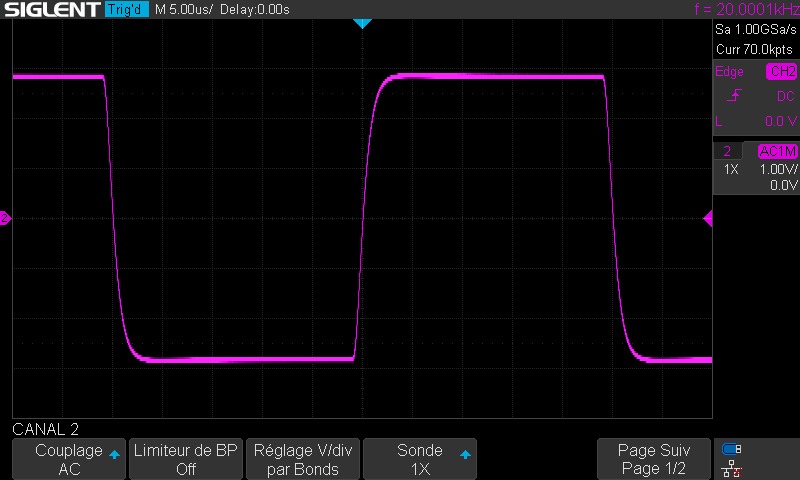Open the Sonde 1X probe menu

(x=420, y=459)
